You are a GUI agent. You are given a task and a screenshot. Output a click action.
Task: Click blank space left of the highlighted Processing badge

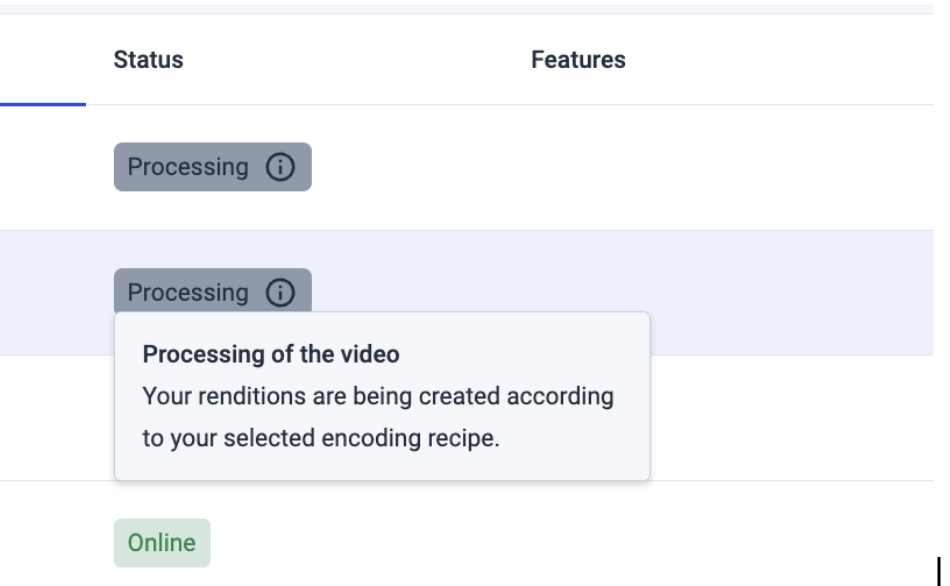pyautogui.click(x=55, y=293)
